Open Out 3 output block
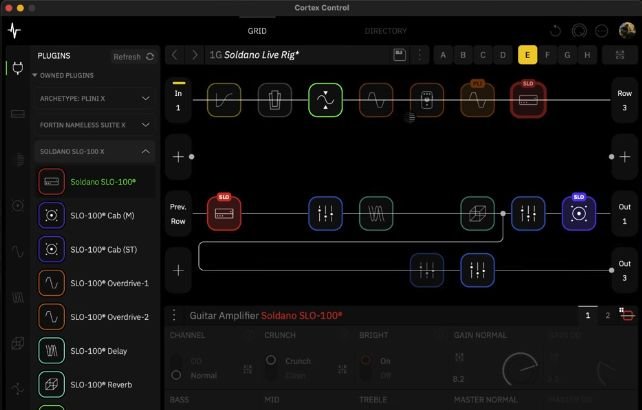The height and width of the screenshot is (410, 642). coord(624,270)
